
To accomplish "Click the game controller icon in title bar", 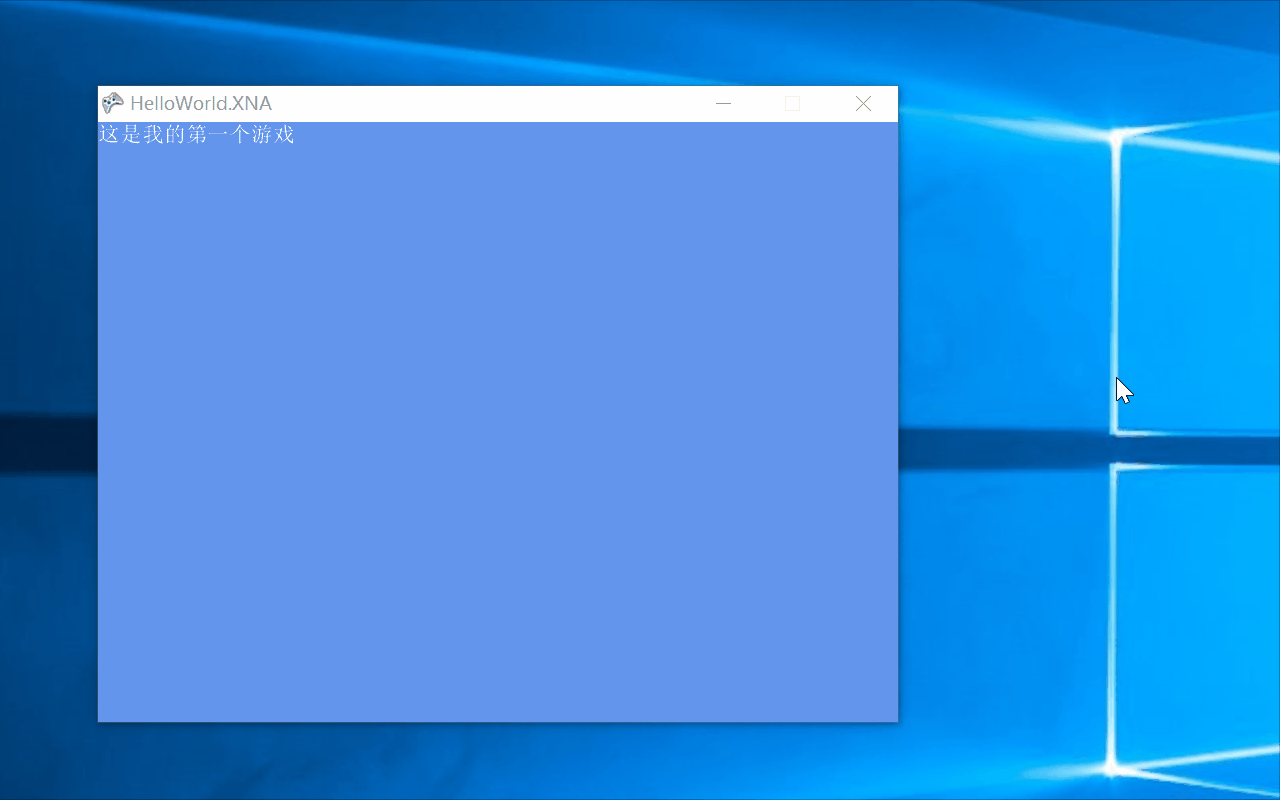I will [112, 103].
